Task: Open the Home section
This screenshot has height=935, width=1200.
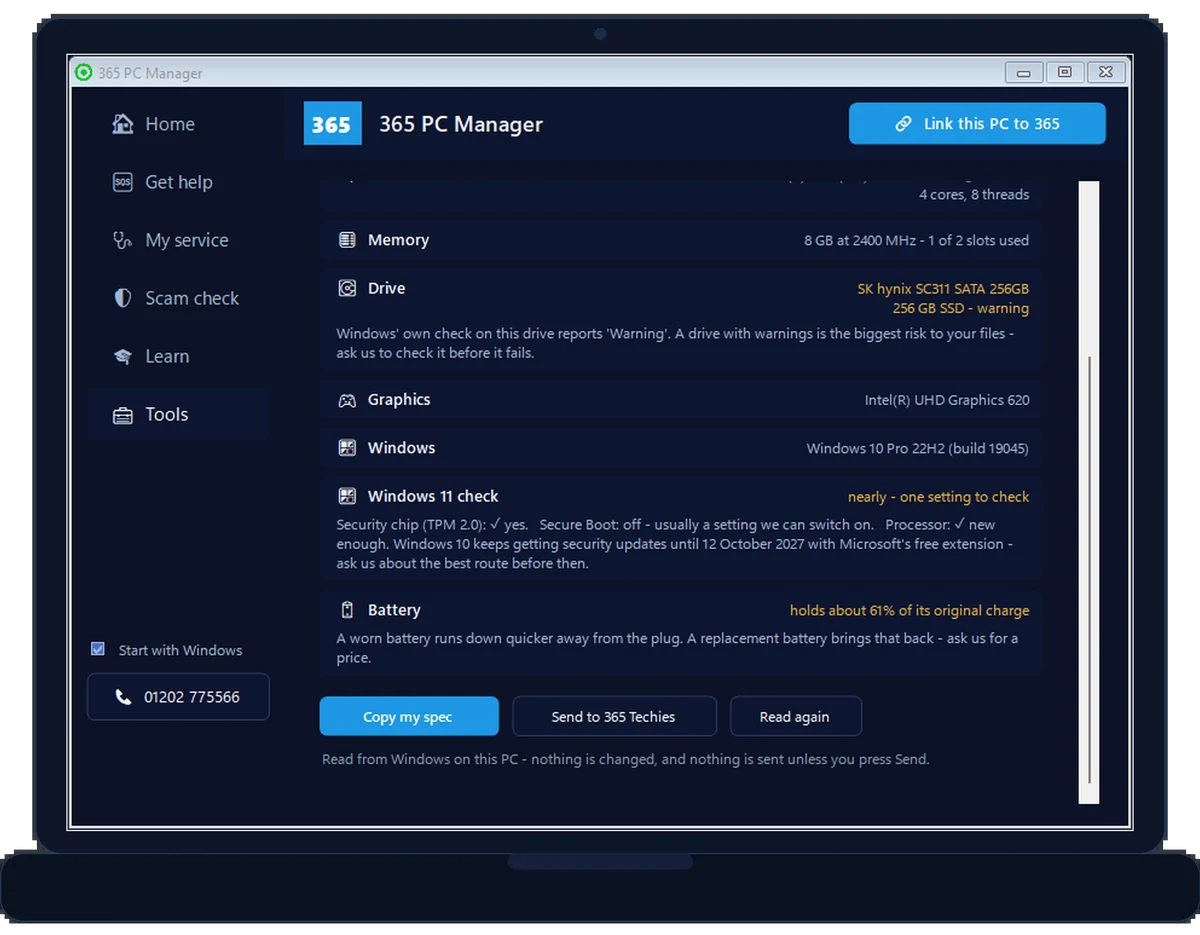Action: coord(178,124)
